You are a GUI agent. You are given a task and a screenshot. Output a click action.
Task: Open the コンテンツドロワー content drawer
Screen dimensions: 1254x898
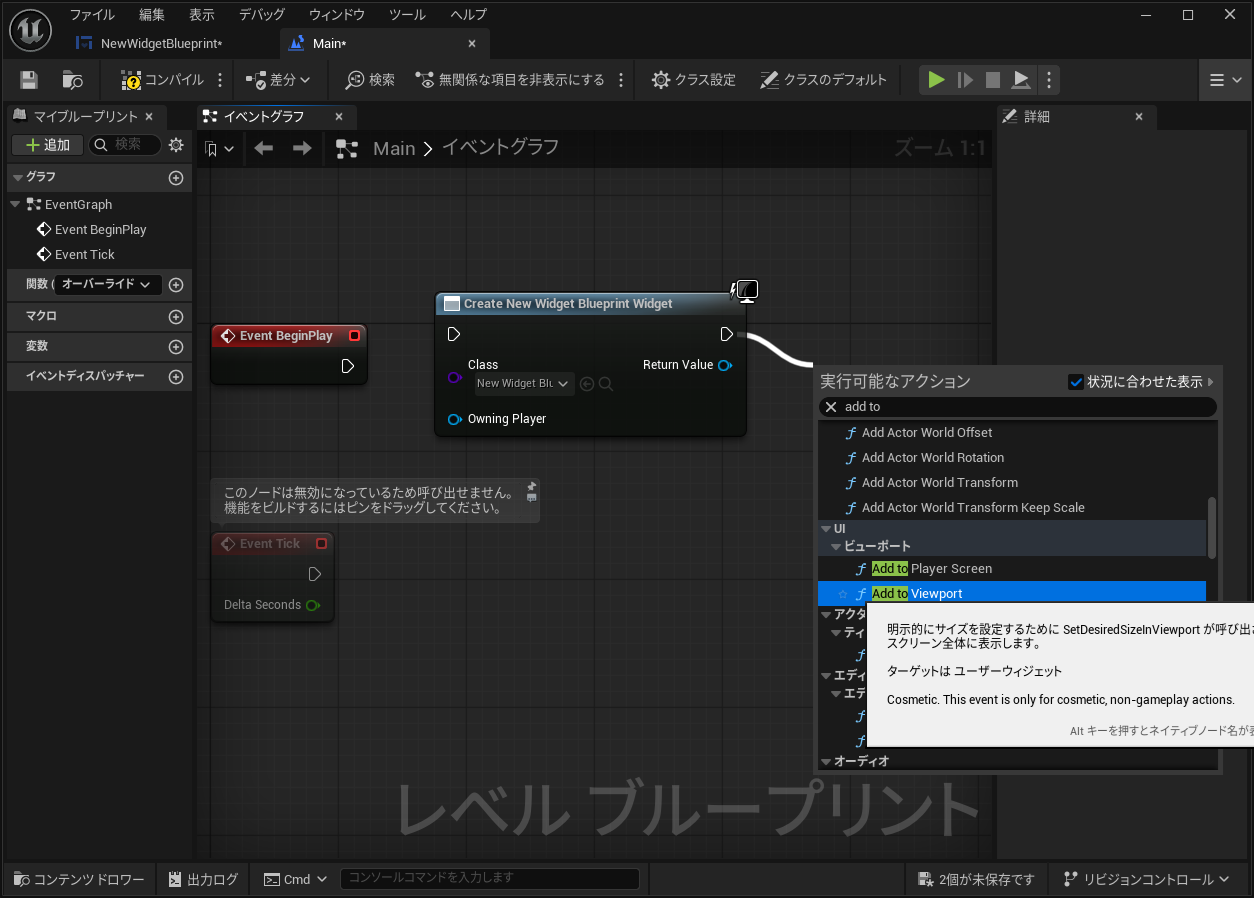tap(80, 879)
